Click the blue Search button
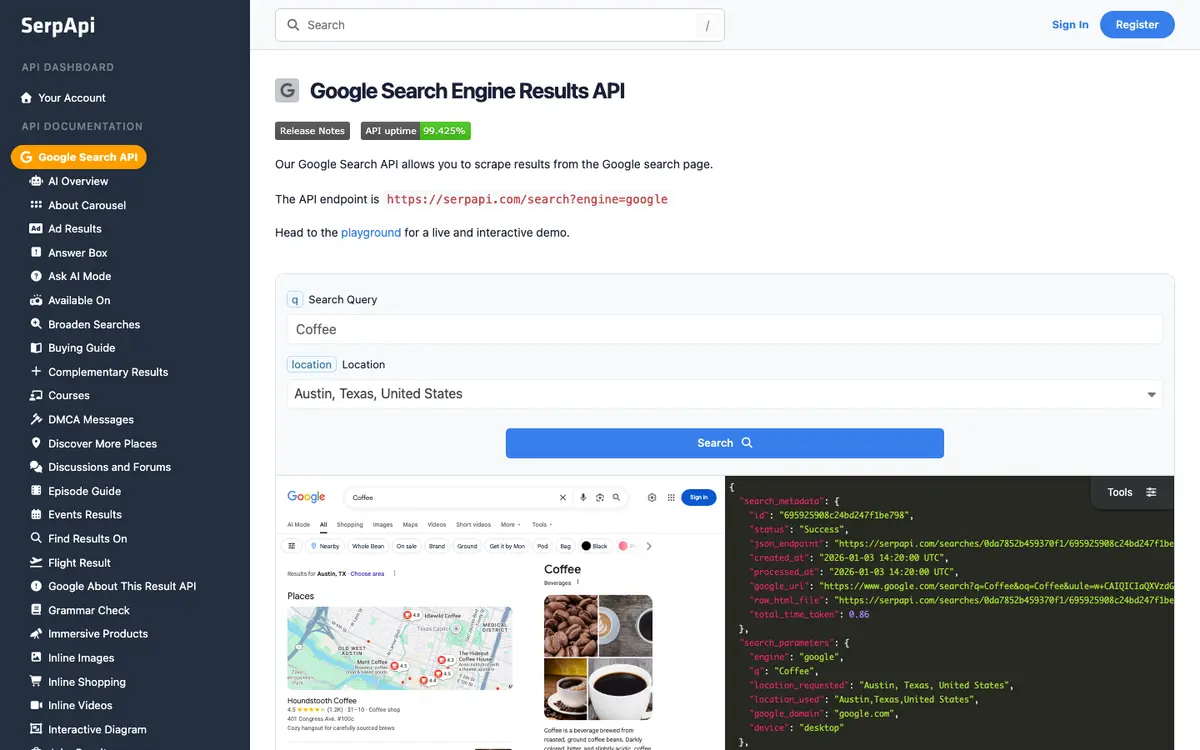 click(724, 443)
